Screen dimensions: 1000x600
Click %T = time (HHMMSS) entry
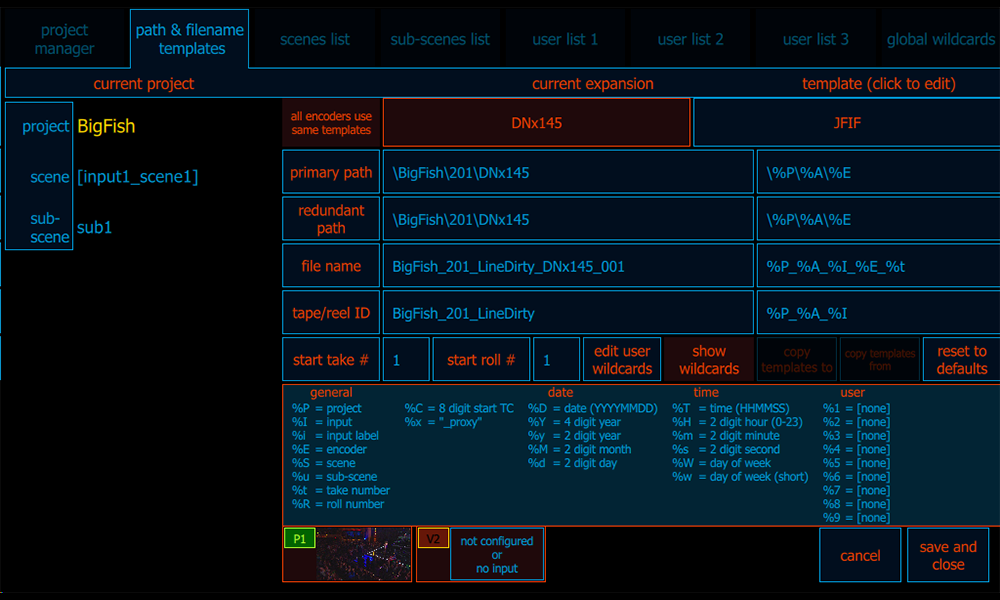731,408
